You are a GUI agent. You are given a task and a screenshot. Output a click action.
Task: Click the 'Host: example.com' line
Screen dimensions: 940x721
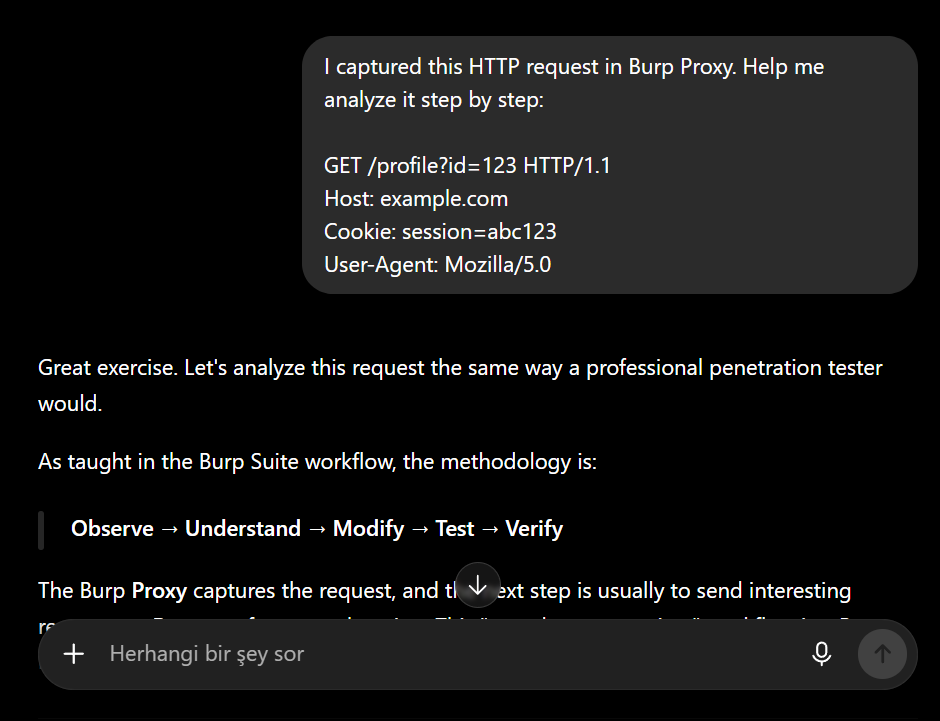click(416, 198)
